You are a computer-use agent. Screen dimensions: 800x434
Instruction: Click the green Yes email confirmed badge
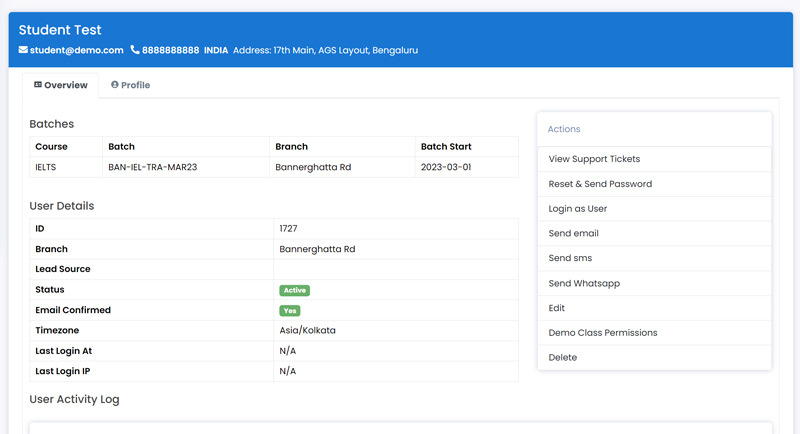click(x=290, y=311)
